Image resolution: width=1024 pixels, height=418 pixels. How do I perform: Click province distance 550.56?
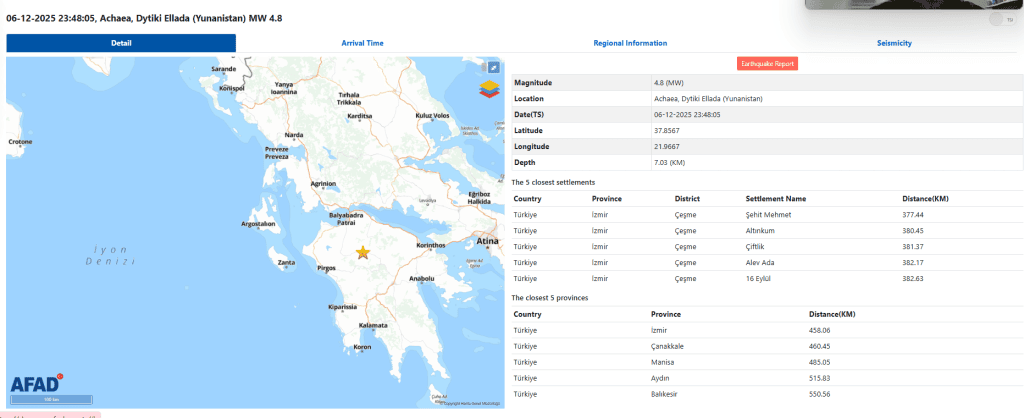820,394
